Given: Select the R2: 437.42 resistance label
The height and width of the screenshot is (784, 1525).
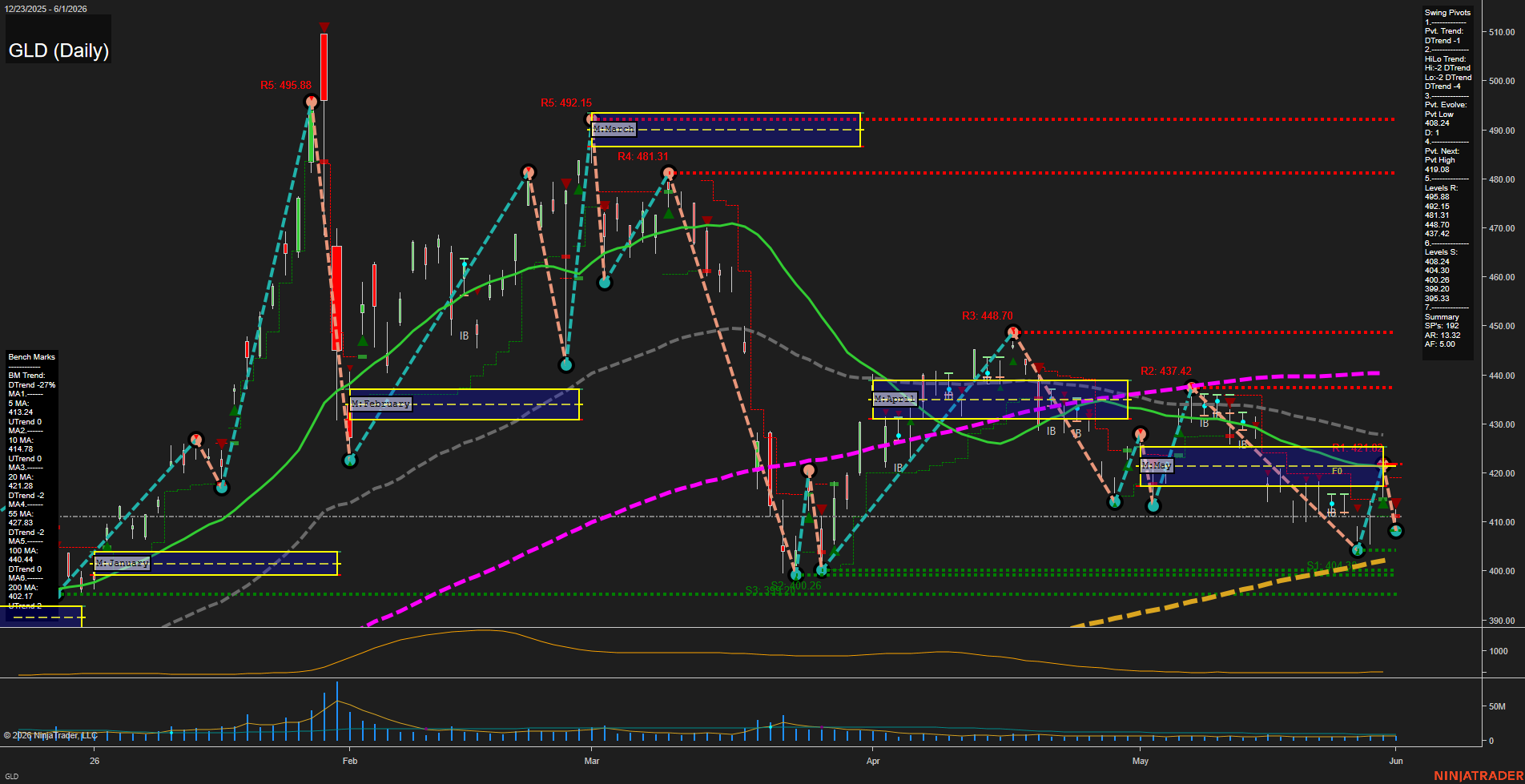Looking at the screenshot, I should [x=1166, y=372].
